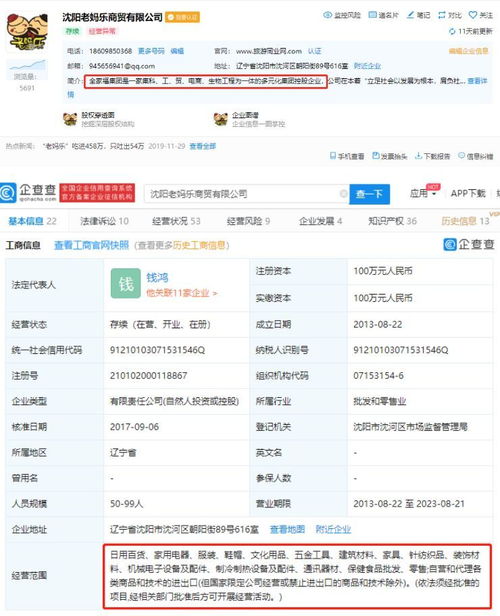Click the 认证 link beside the website
This screenshot has height=616, width=500.
315,51
